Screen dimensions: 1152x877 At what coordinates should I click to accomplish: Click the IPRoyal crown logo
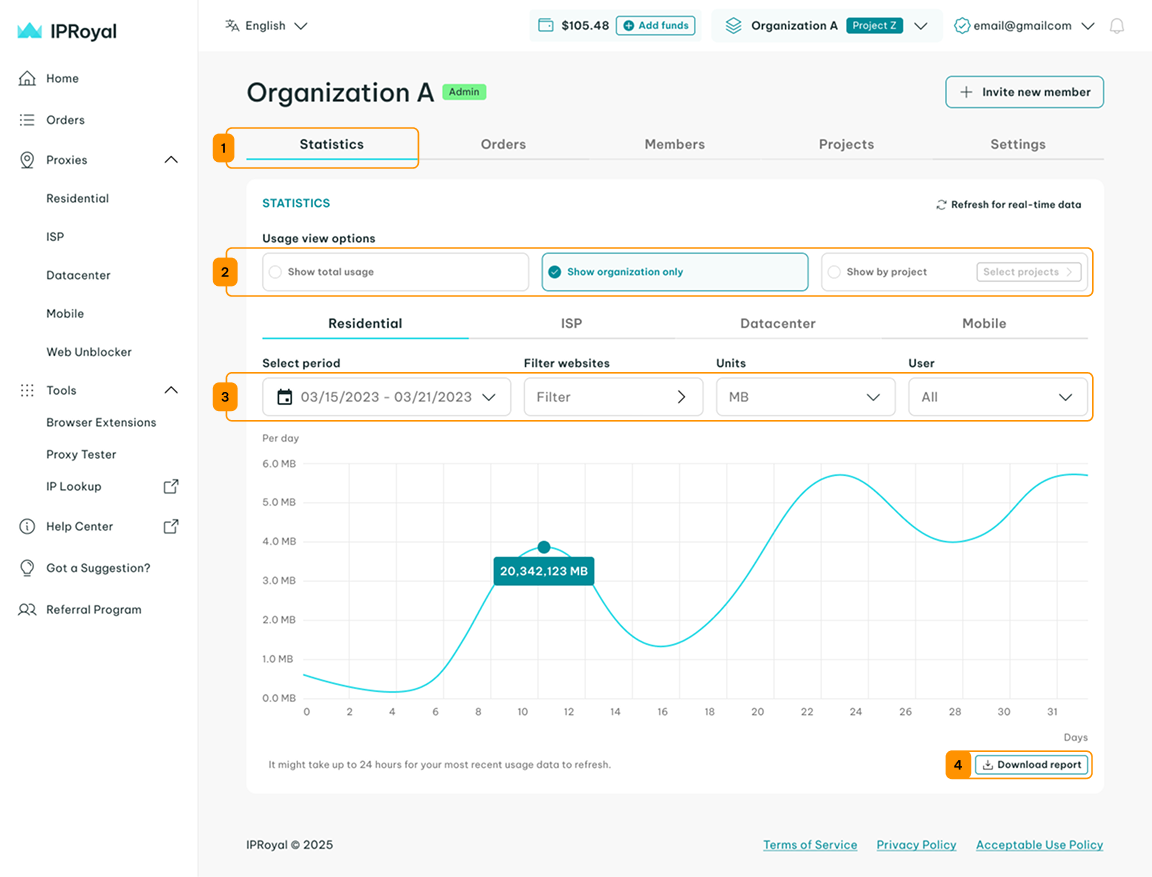tap(30, 31)
